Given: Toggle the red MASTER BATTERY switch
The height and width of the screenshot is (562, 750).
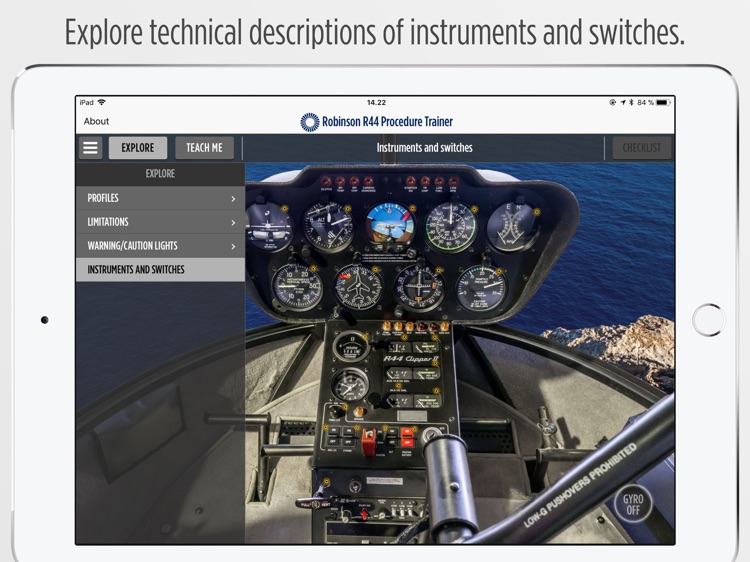Looking at the screenshot, I should tap(407, 438).
